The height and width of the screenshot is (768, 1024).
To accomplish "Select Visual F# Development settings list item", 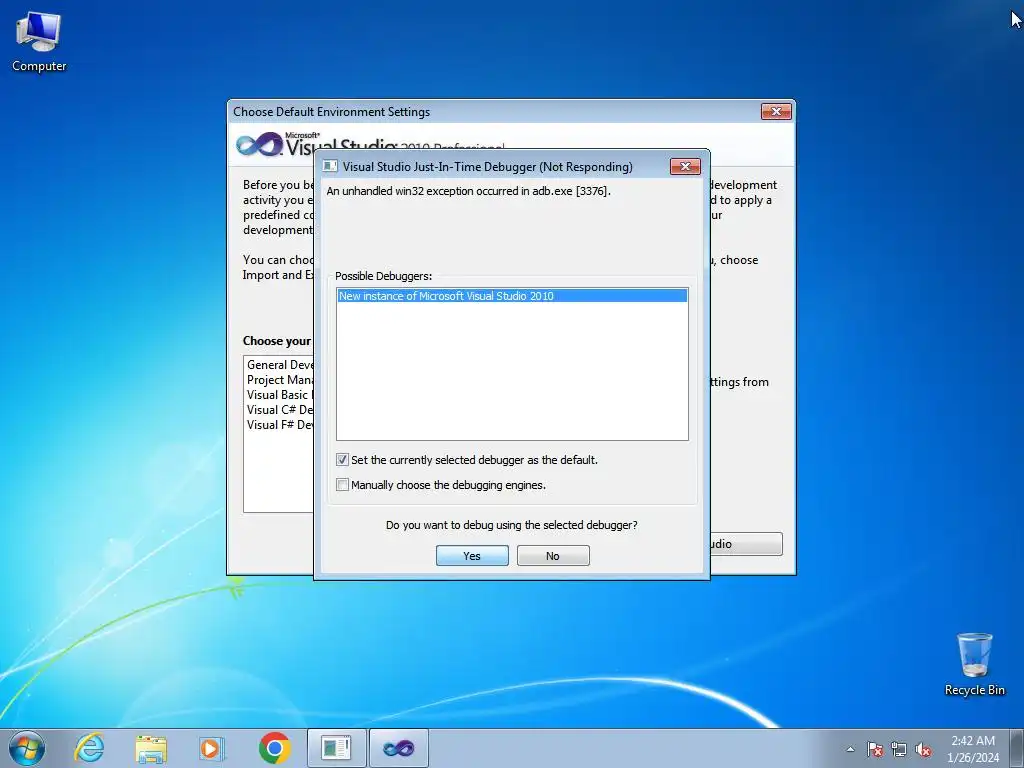I will pos(280,425).
